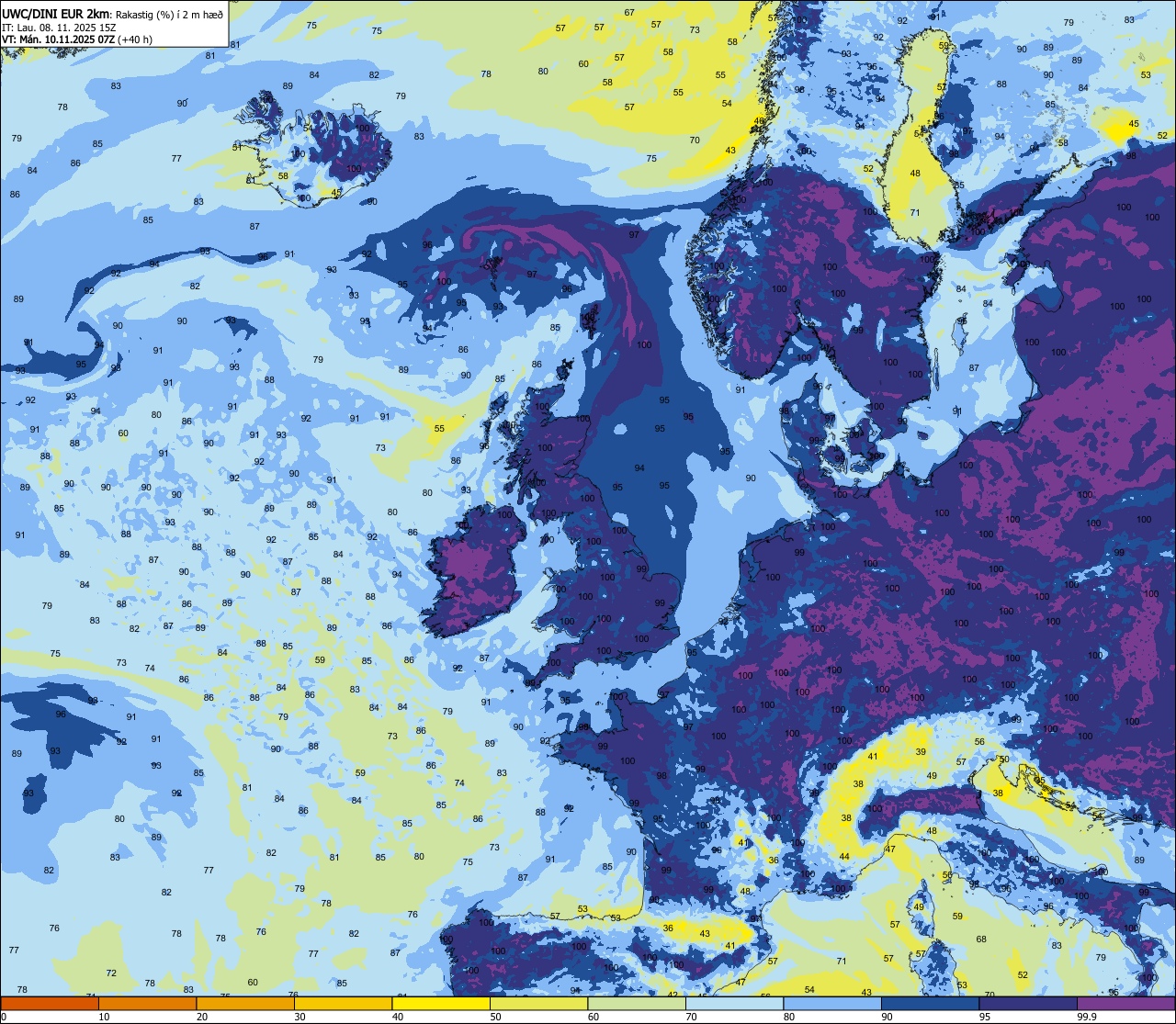1176x1024 pixels.
Task: Click the legend tick label "60"
Action: pyautogui.click(x=594, y=1017)
